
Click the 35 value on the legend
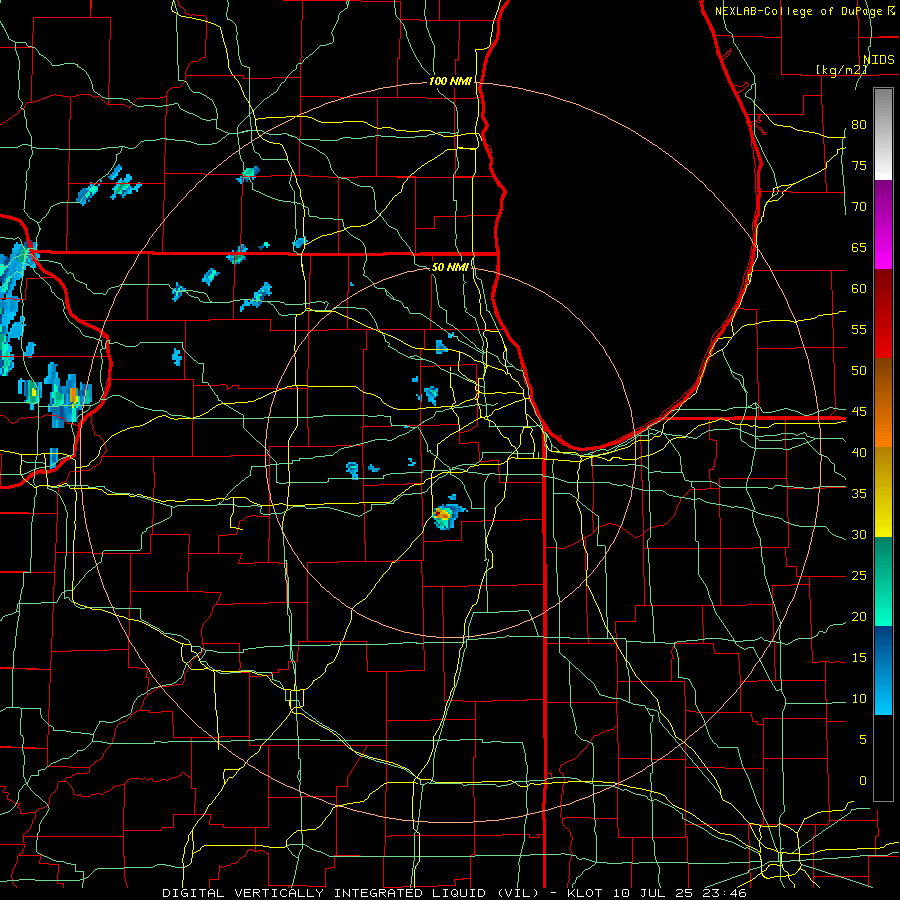pos(859,494)
